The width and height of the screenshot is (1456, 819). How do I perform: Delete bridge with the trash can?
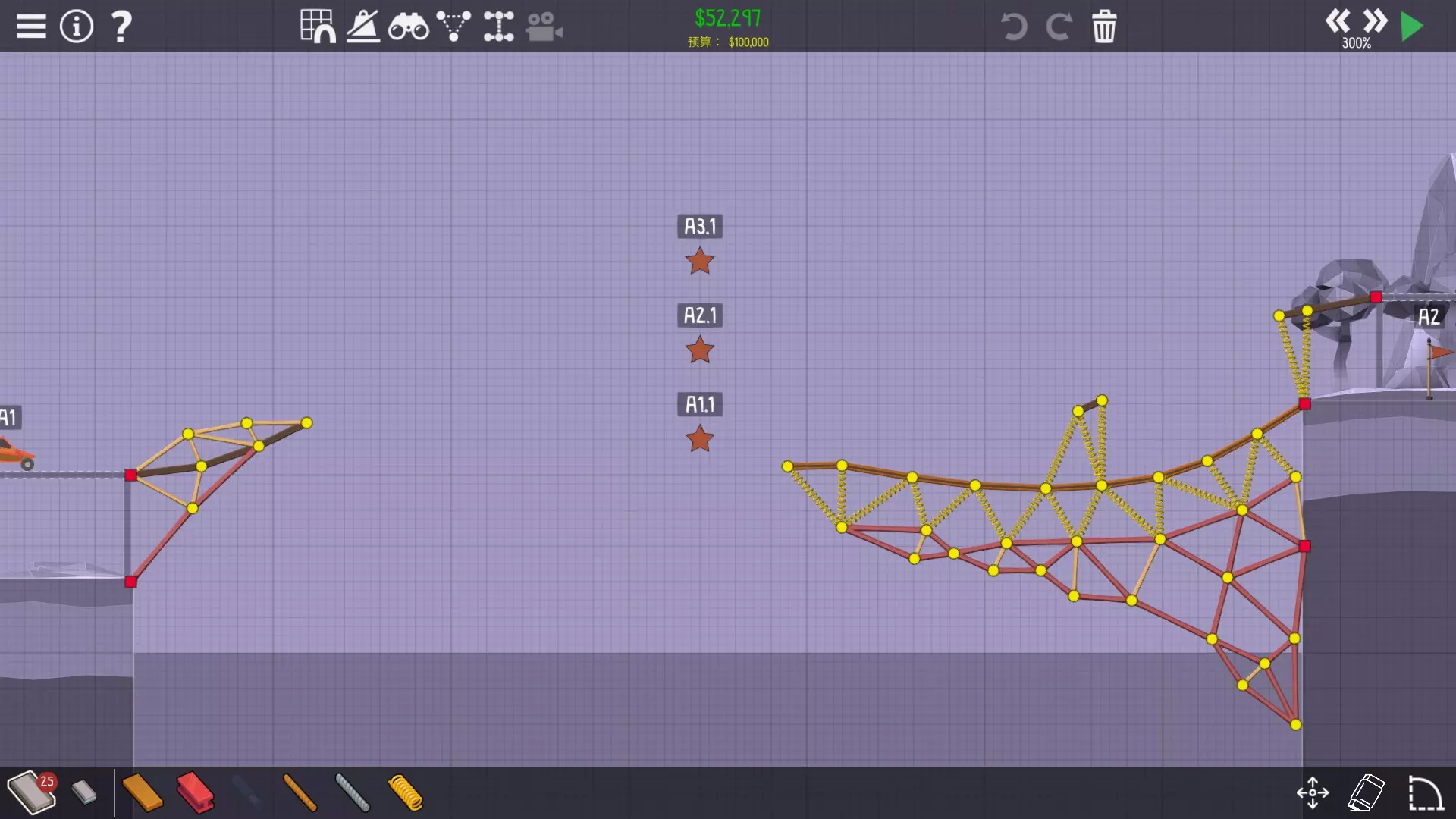[x=1104, y=27]
